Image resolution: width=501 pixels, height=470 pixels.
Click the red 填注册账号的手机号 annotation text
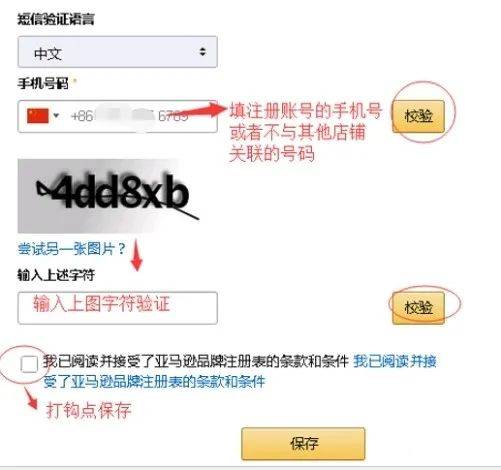[305, 111]
